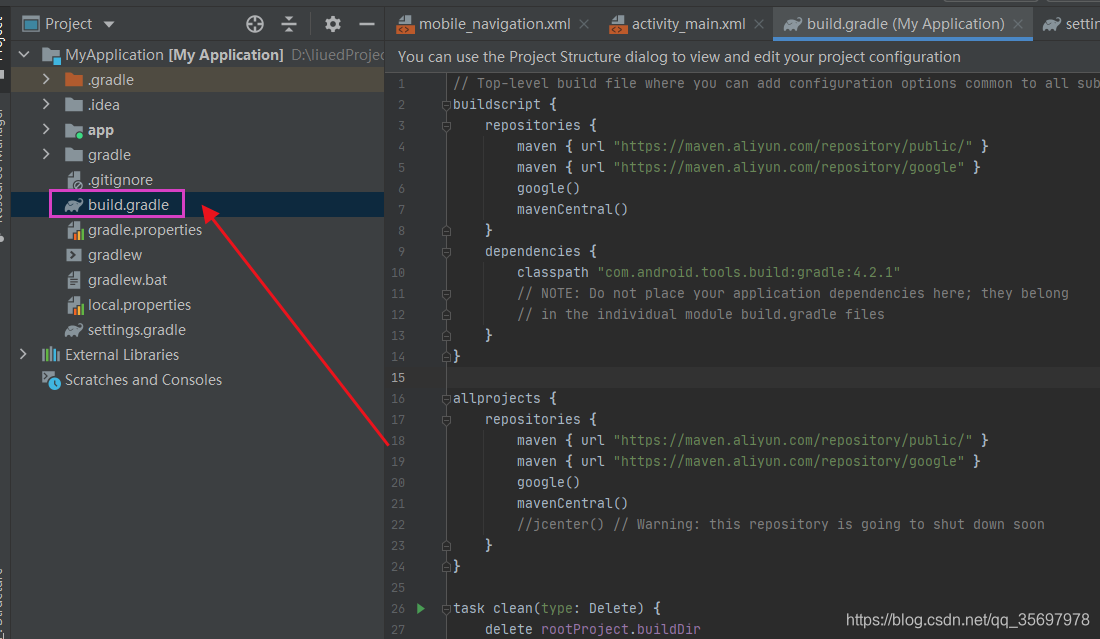This screenshot has width=1100, height=639.
Task: Run clean task via green gutter arrow
Action: [x=420, y=607]
